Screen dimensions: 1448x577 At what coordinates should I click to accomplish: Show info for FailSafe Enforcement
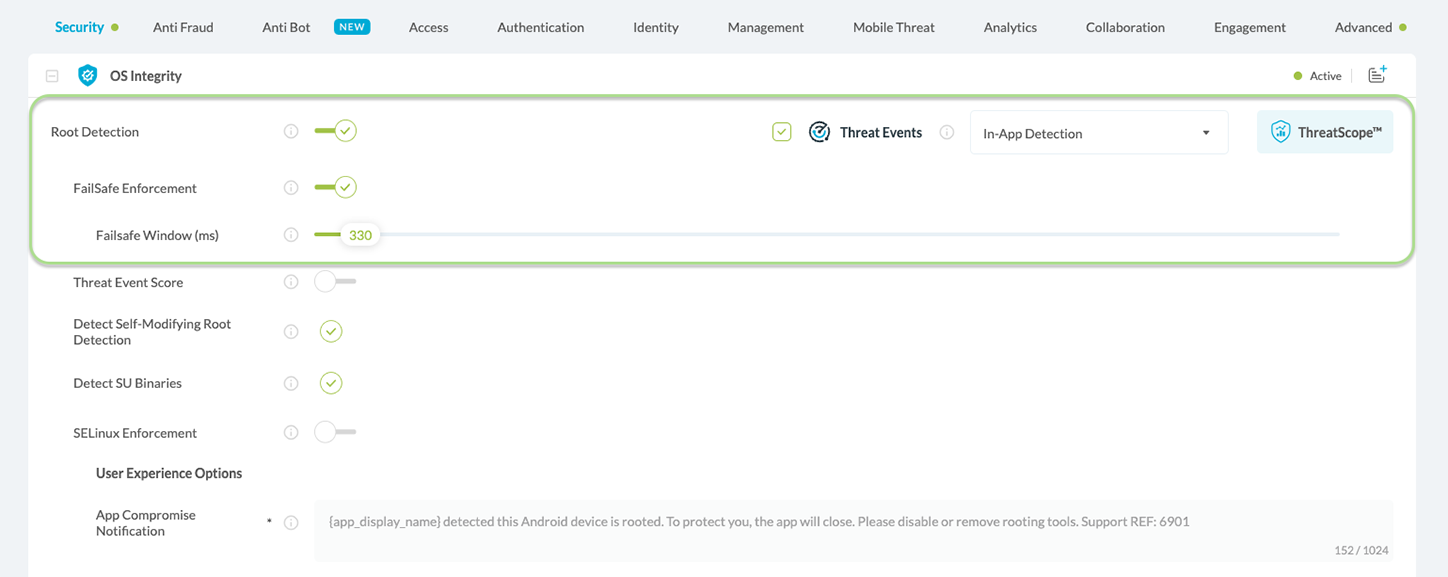291,188
